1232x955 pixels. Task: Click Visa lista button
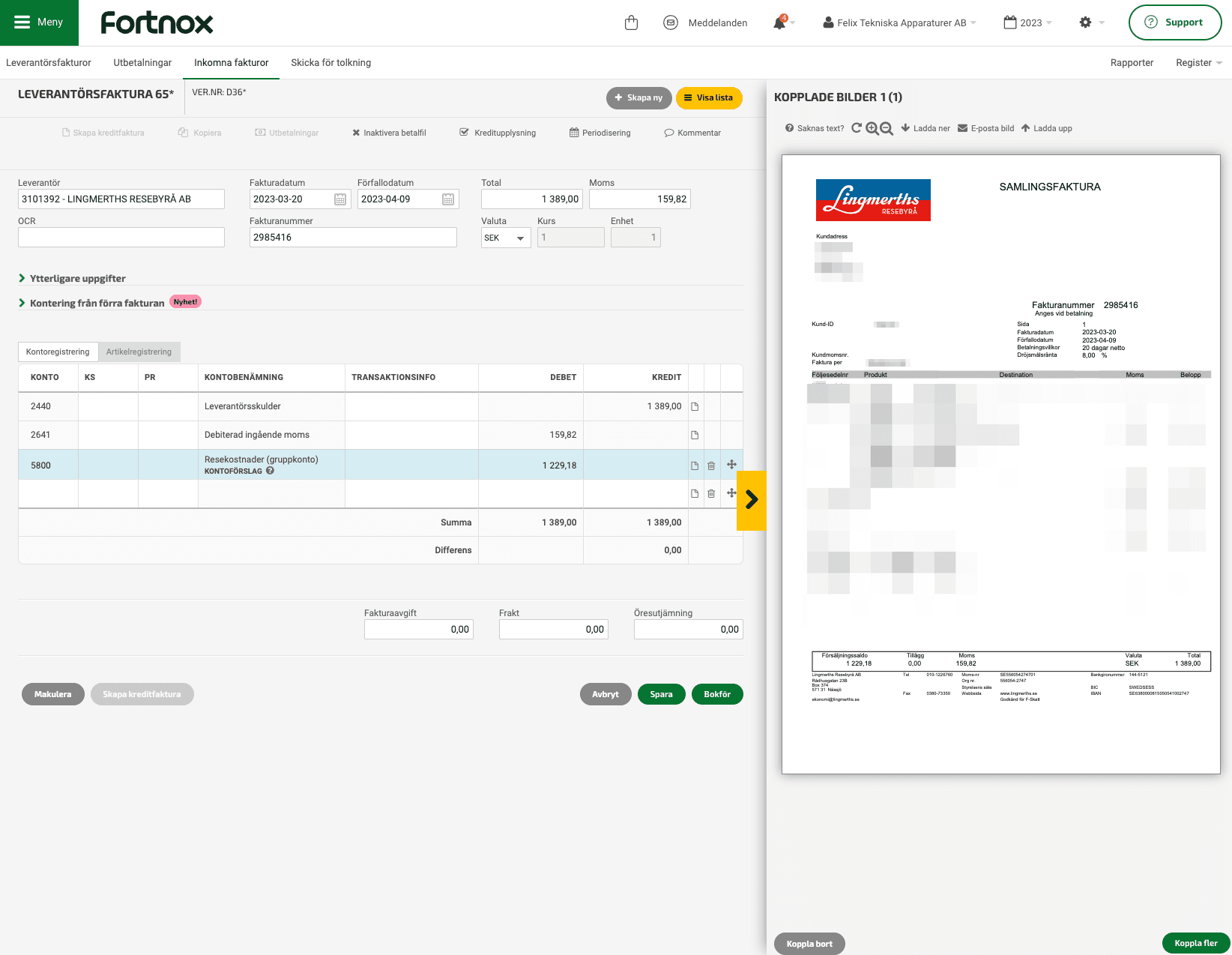point(709,97)
